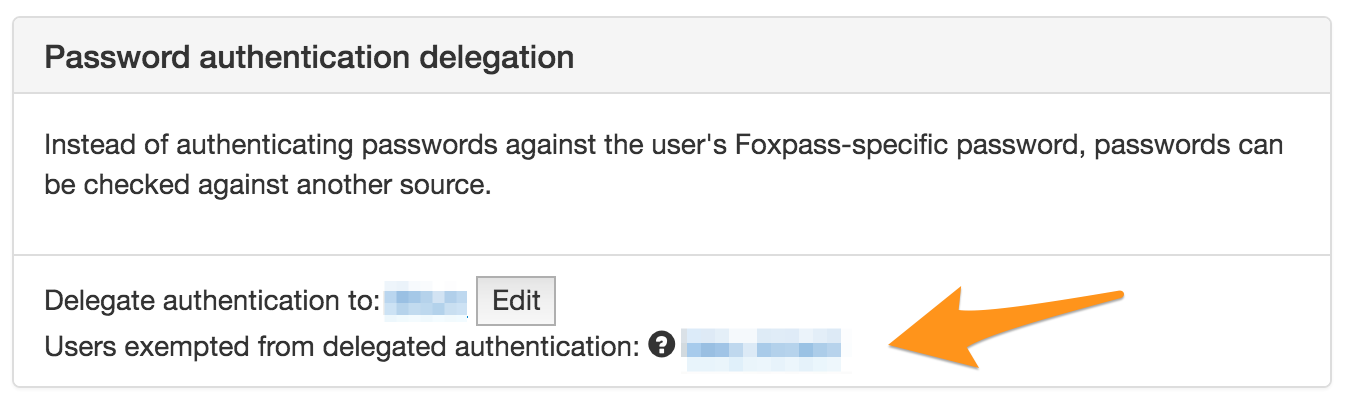Open the question mark help icon

pos(659,346)
